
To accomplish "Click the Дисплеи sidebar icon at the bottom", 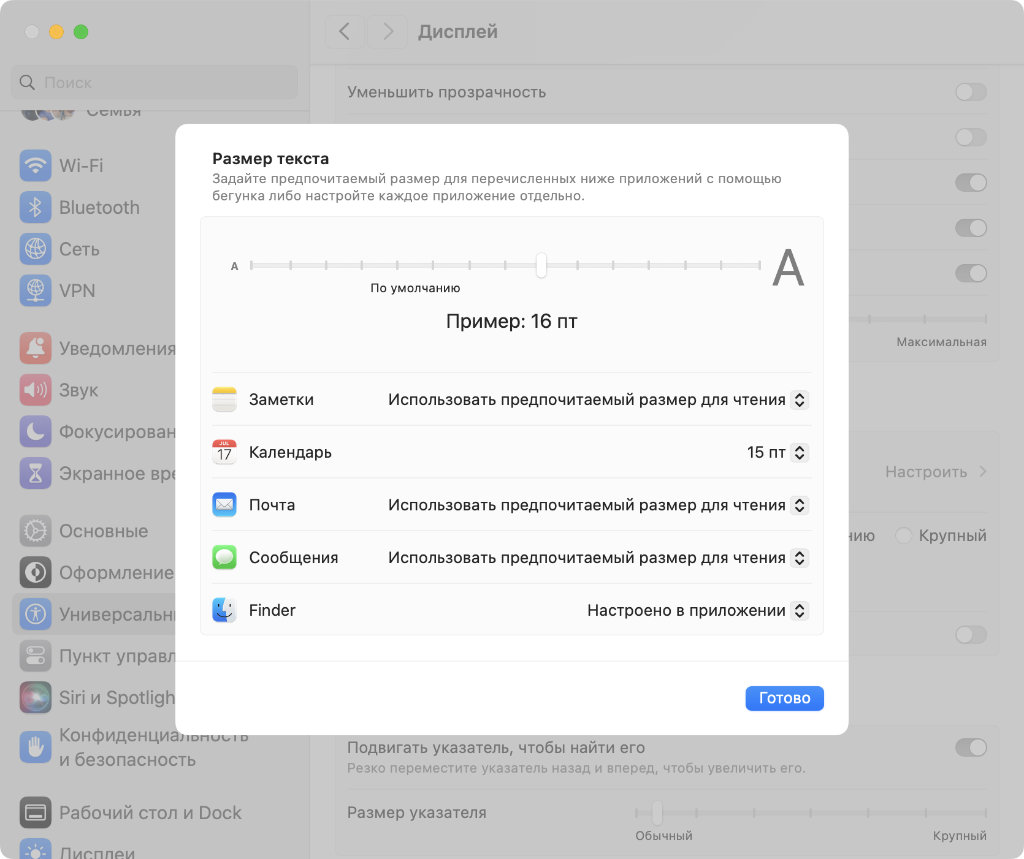I will point(35,849).
